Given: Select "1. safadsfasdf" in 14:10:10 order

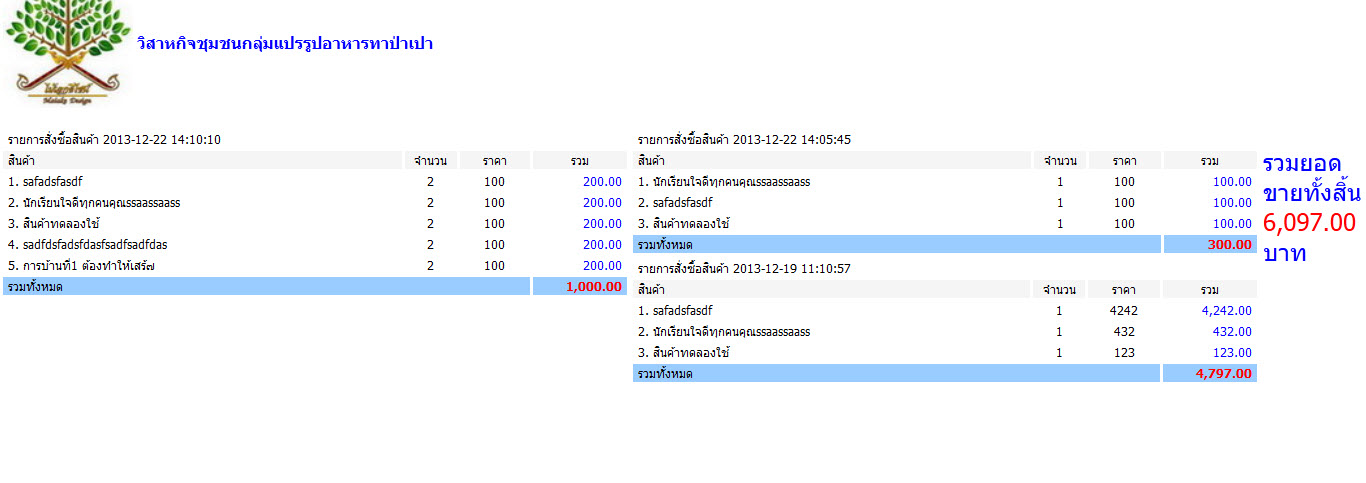Looking at the screenshot, I should [x=45, y=182].
